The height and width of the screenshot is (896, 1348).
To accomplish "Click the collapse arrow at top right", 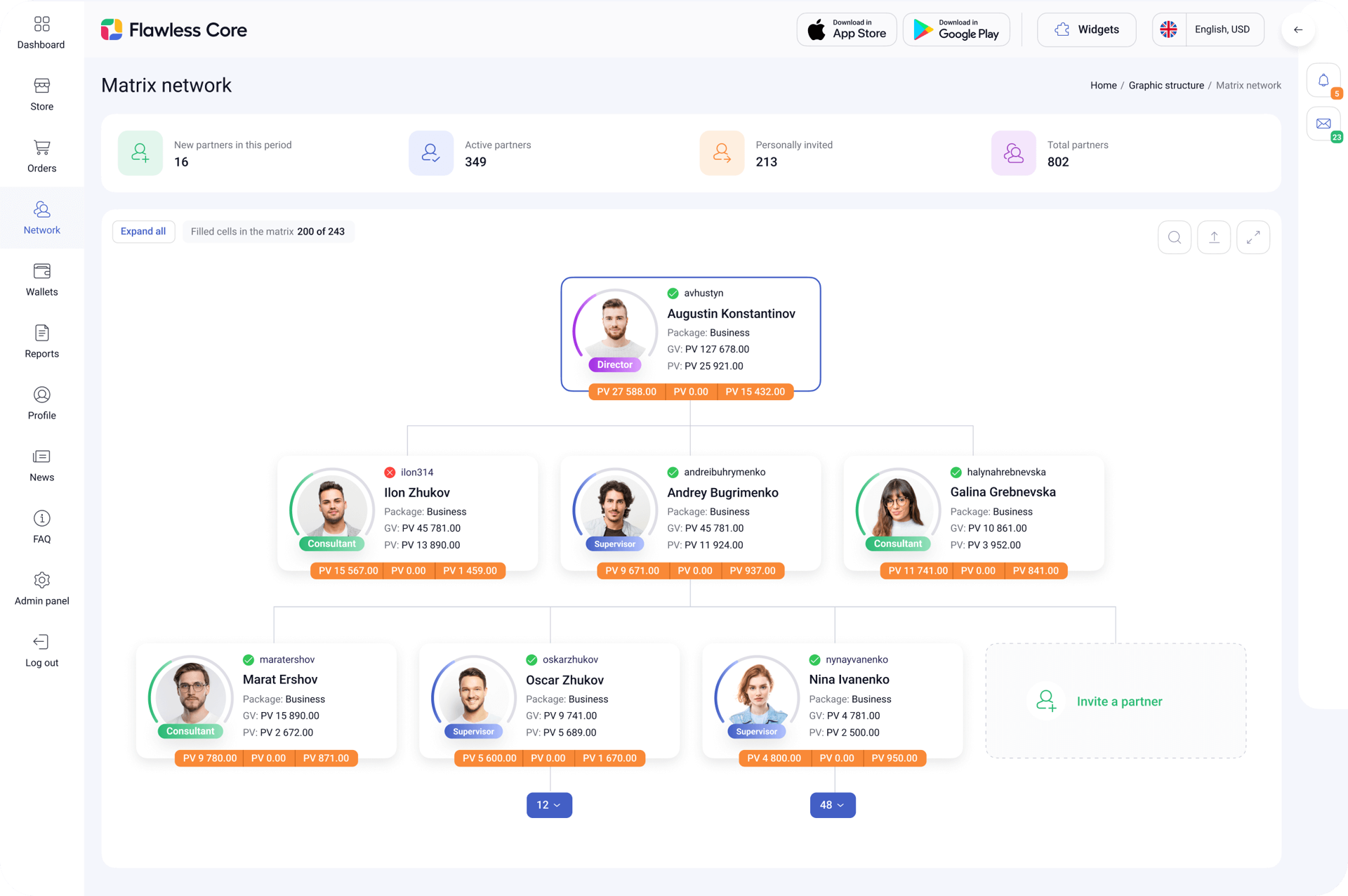I will (x=1298, y=29).
